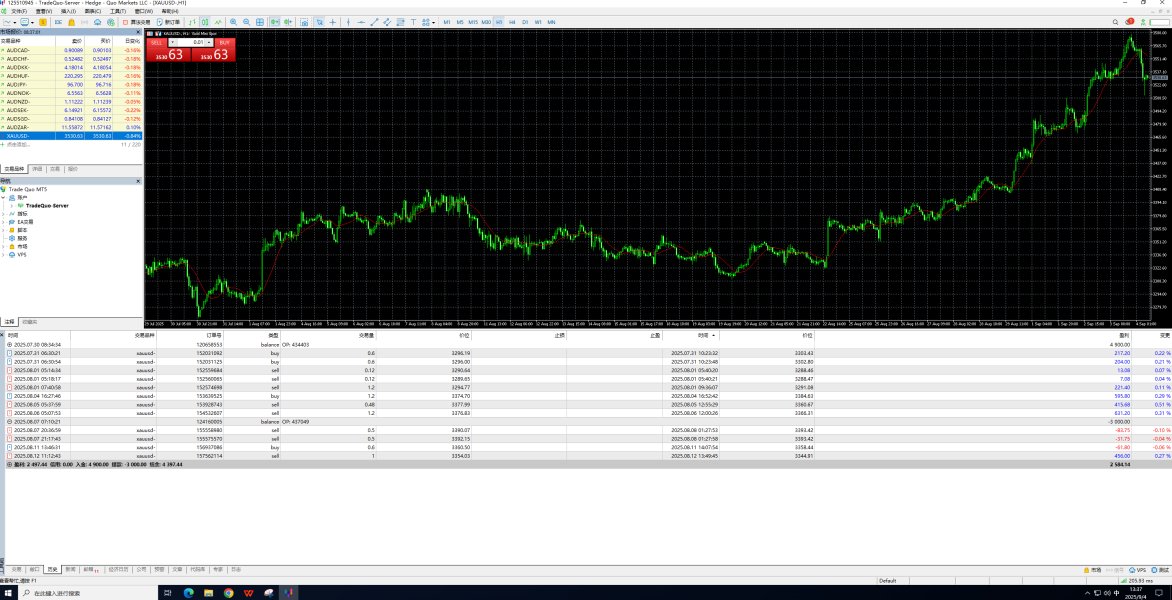Select the crosshair cursor tool
The width and height of the screenshot is (1172, 600).
click(x=333, y=21)
